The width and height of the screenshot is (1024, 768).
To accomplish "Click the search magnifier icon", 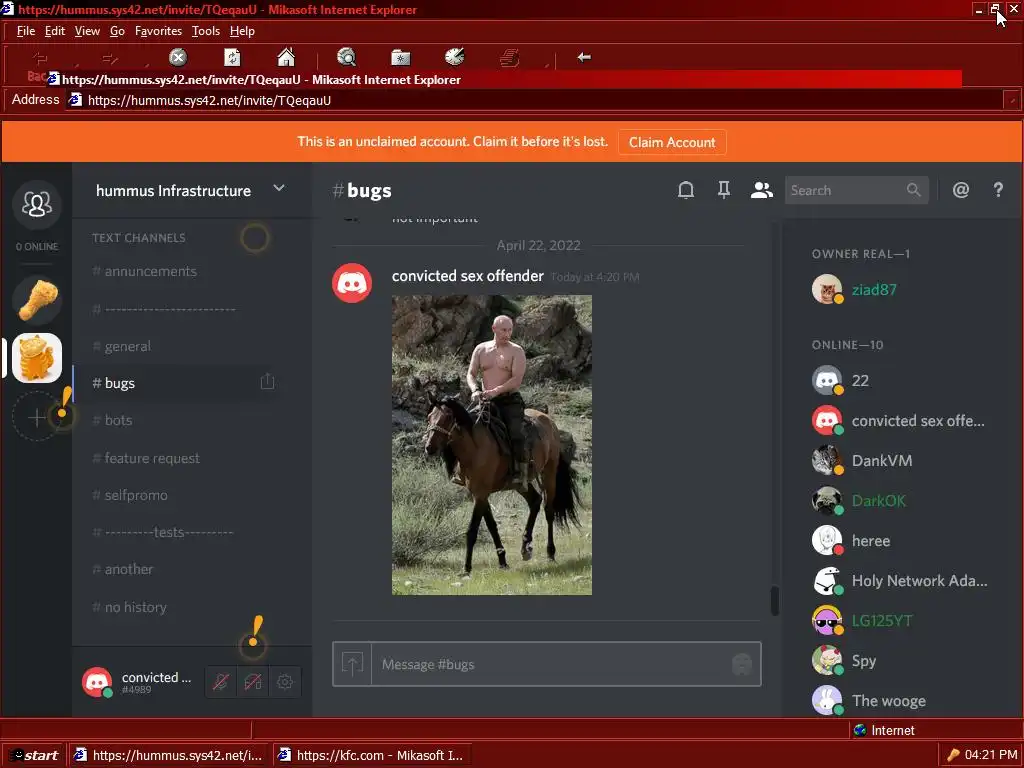I will coord(914,190).
